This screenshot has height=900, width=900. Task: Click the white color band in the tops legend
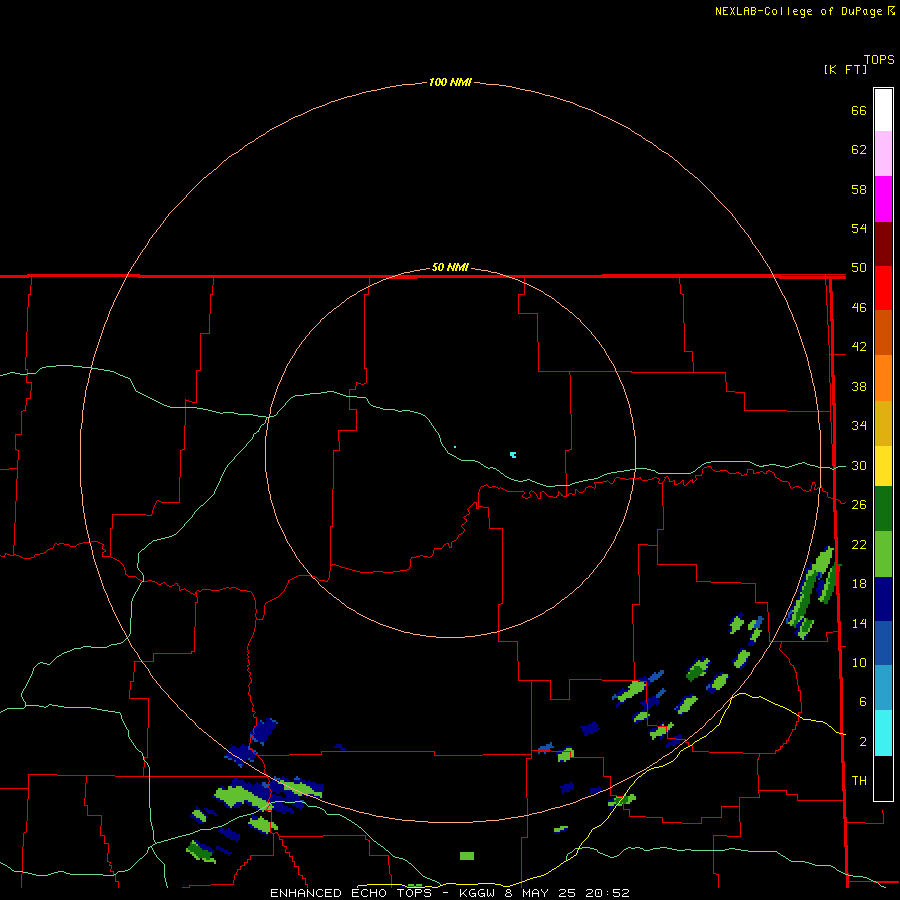[x=883, y=110]
